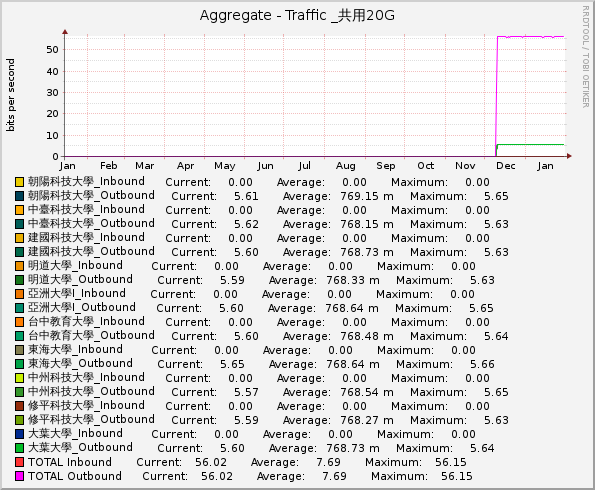Click the 修平科技大學_Inbound brown swatch
This screenshot has width=595, height=490.
tap(19, 406)
